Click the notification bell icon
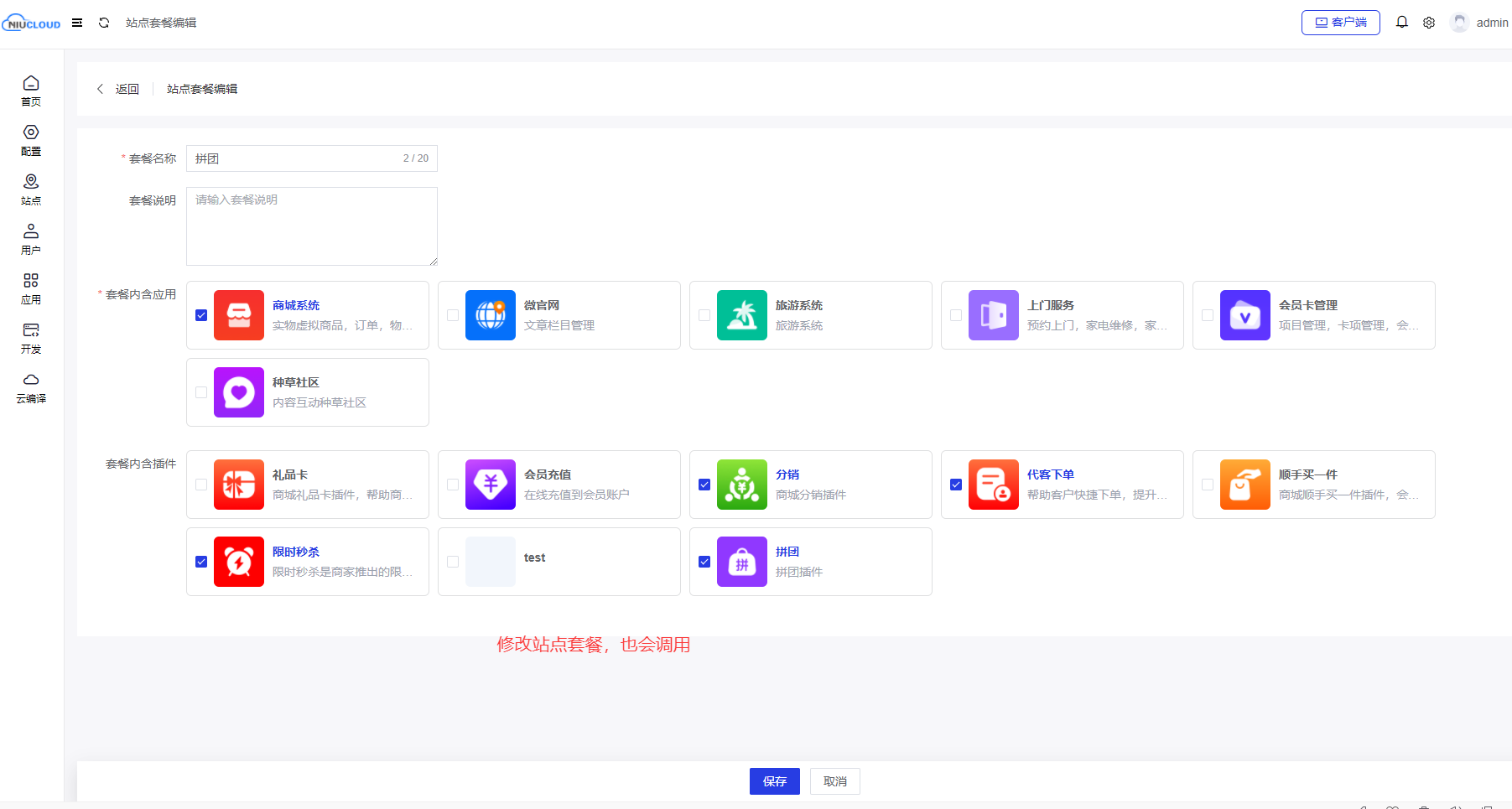 (1401, 23)
